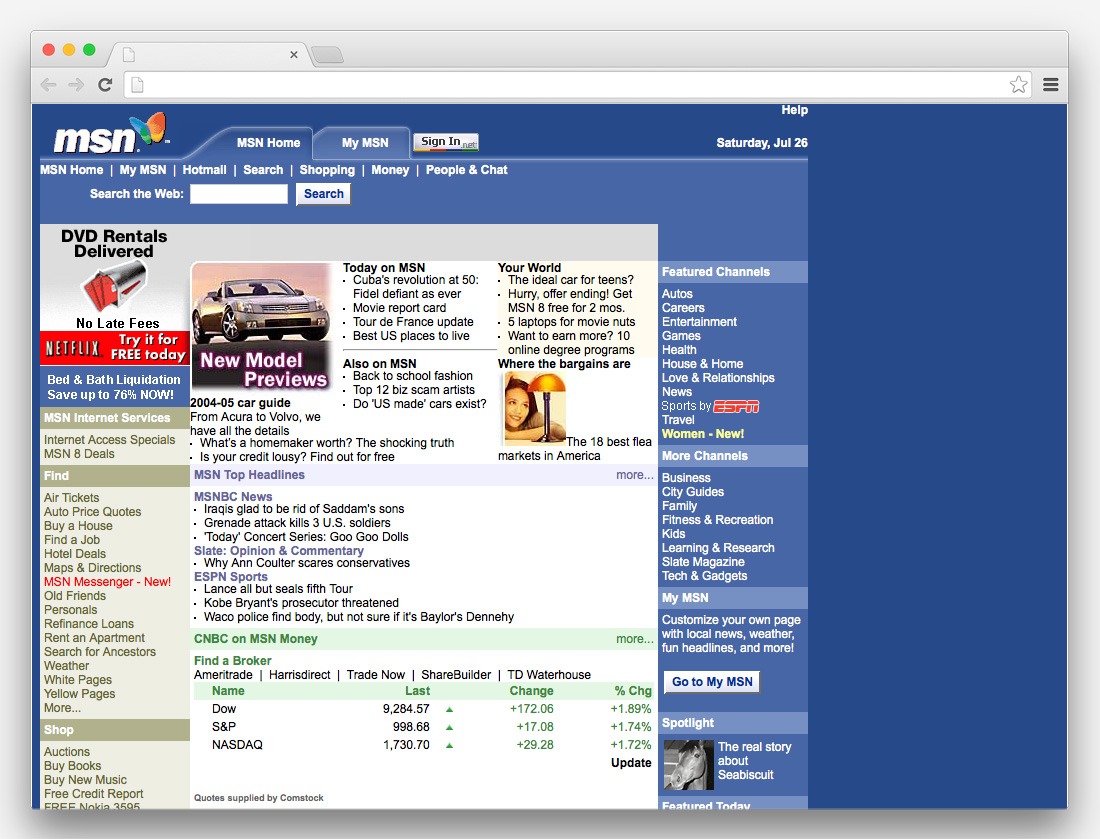This screenshot has height=839, width=1100.
Task: Click the Search button next to web field
Action: [x=323, y=194]
